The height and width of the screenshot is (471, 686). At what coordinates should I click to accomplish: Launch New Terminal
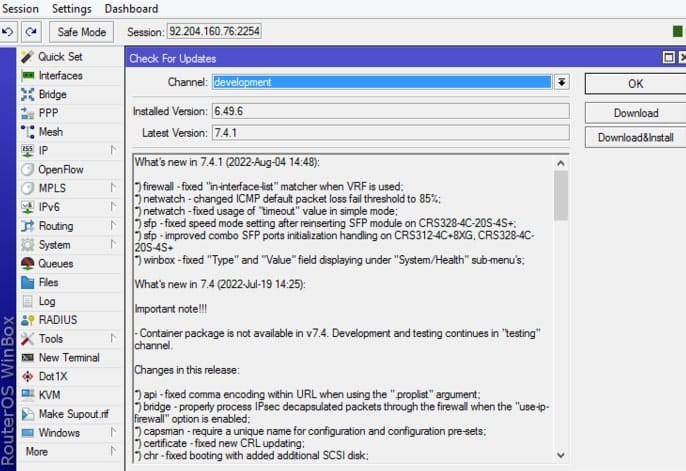click(x=68, y=358)
